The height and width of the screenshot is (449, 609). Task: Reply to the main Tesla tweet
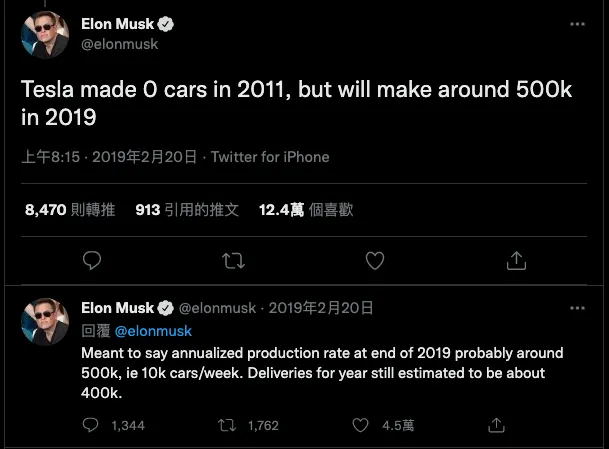(92, 260)
